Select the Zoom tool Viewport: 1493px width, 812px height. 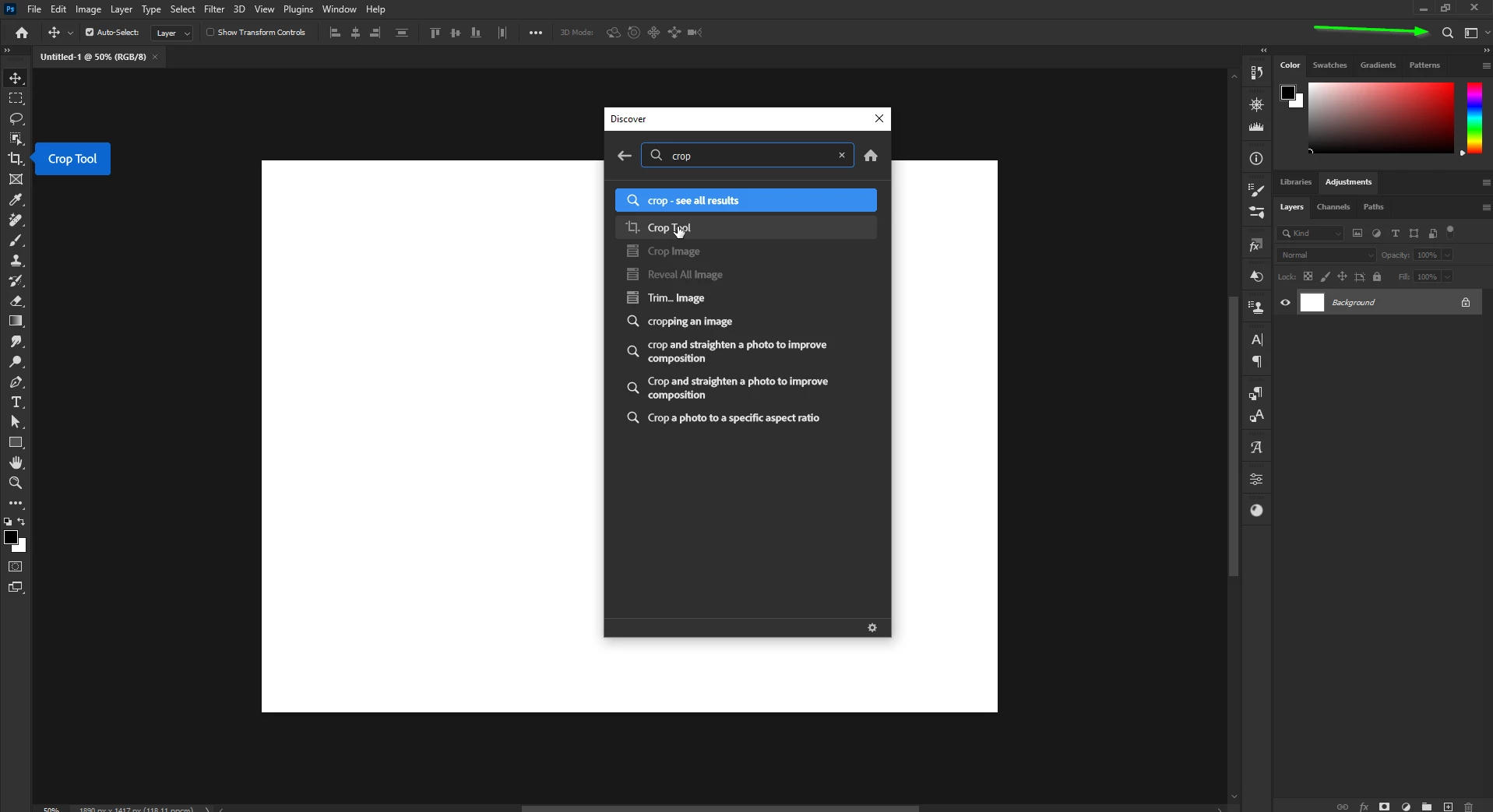tap(16, 483)
